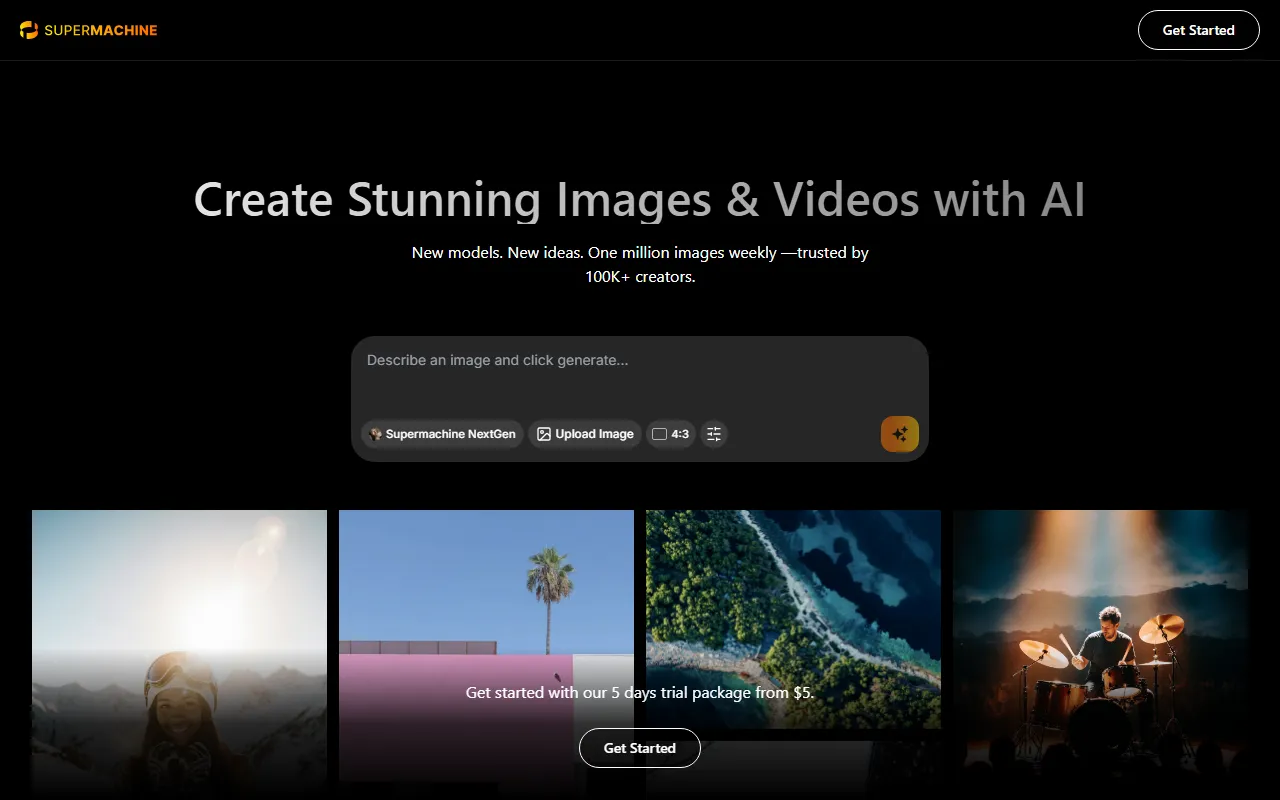This screenshot has width=1280, height=800.
Task: Open the skier with goggles sample image
Action: click(179, 620)
